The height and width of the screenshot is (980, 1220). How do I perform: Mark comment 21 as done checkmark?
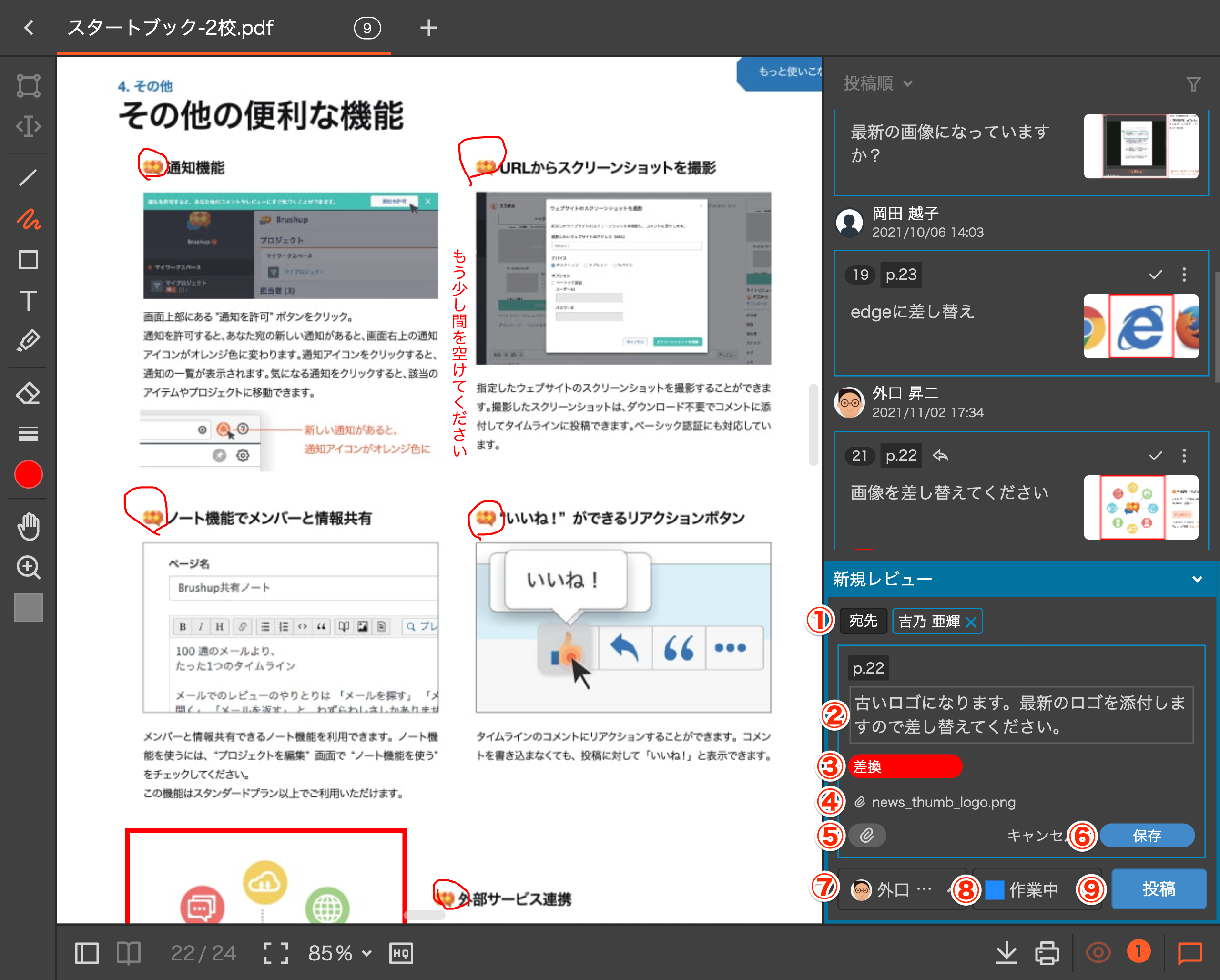point(1156,456)
